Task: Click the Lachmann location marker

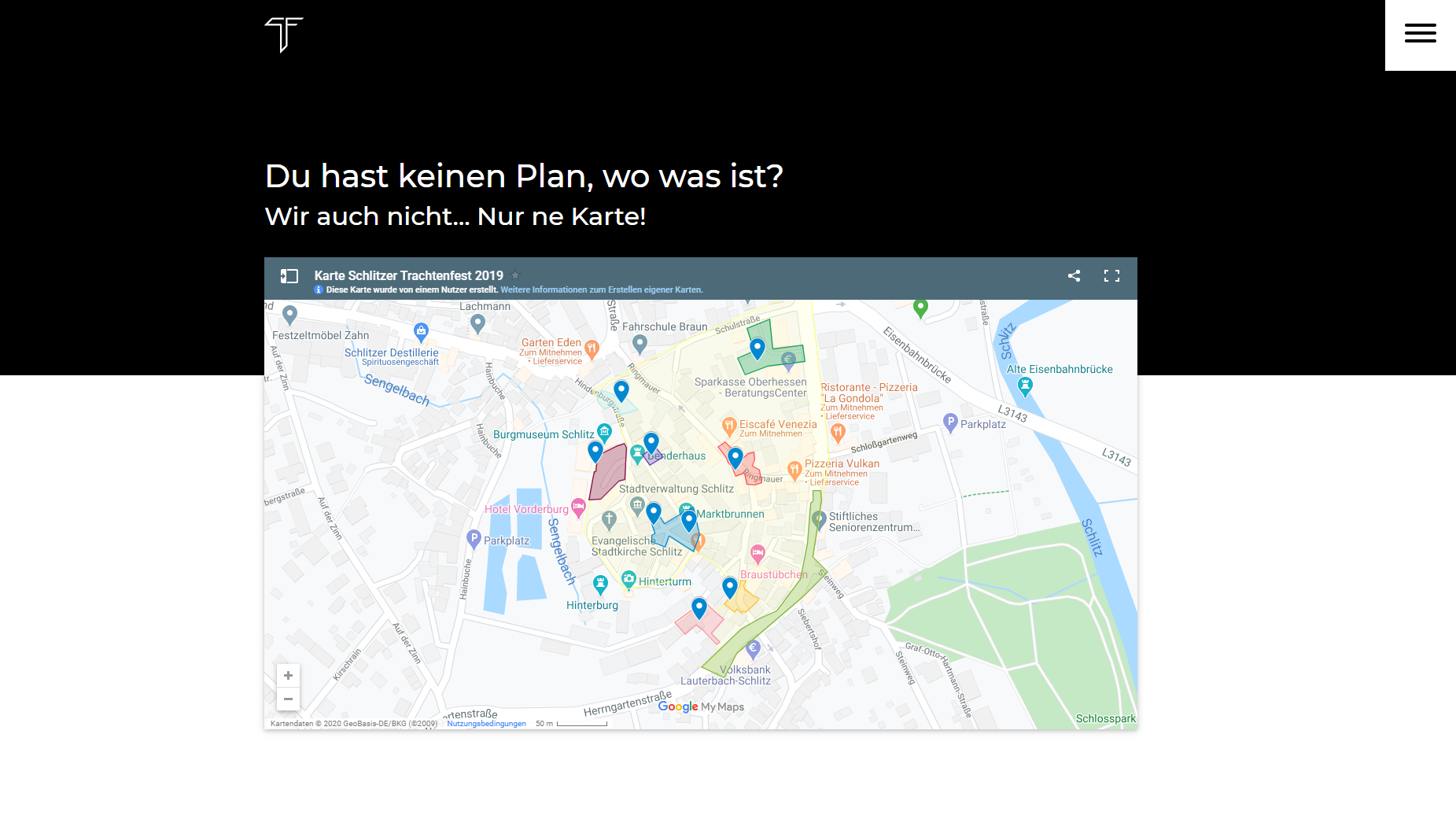Action: pyautogui.click(x=477, y=323)
